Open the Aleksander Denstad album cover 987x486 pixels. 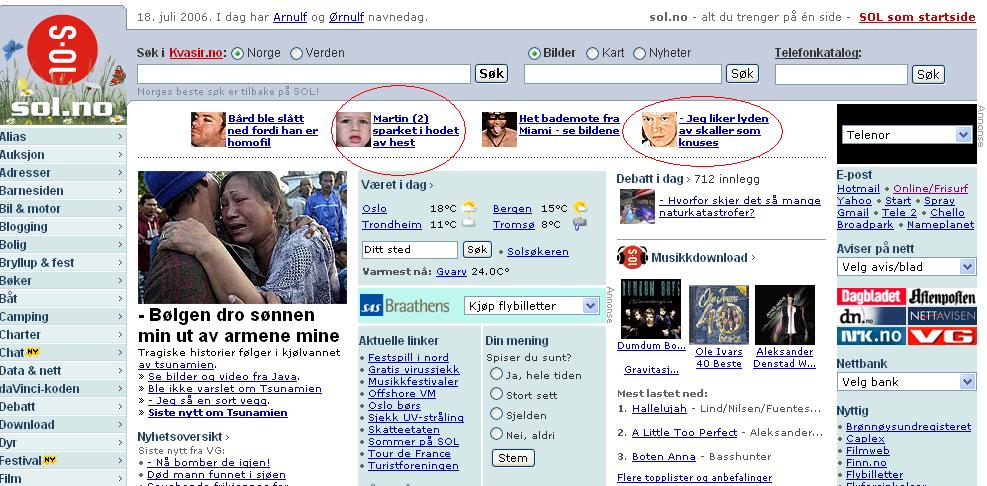pyautogui.click(x=784, y=314)
